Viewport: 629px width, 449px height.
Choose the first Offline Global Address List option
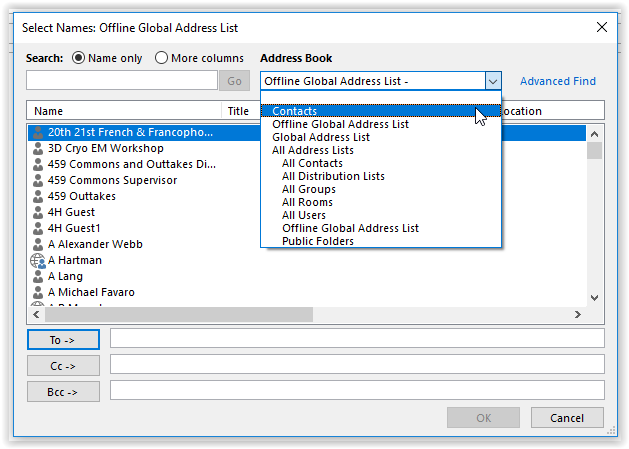coord(381,124)
